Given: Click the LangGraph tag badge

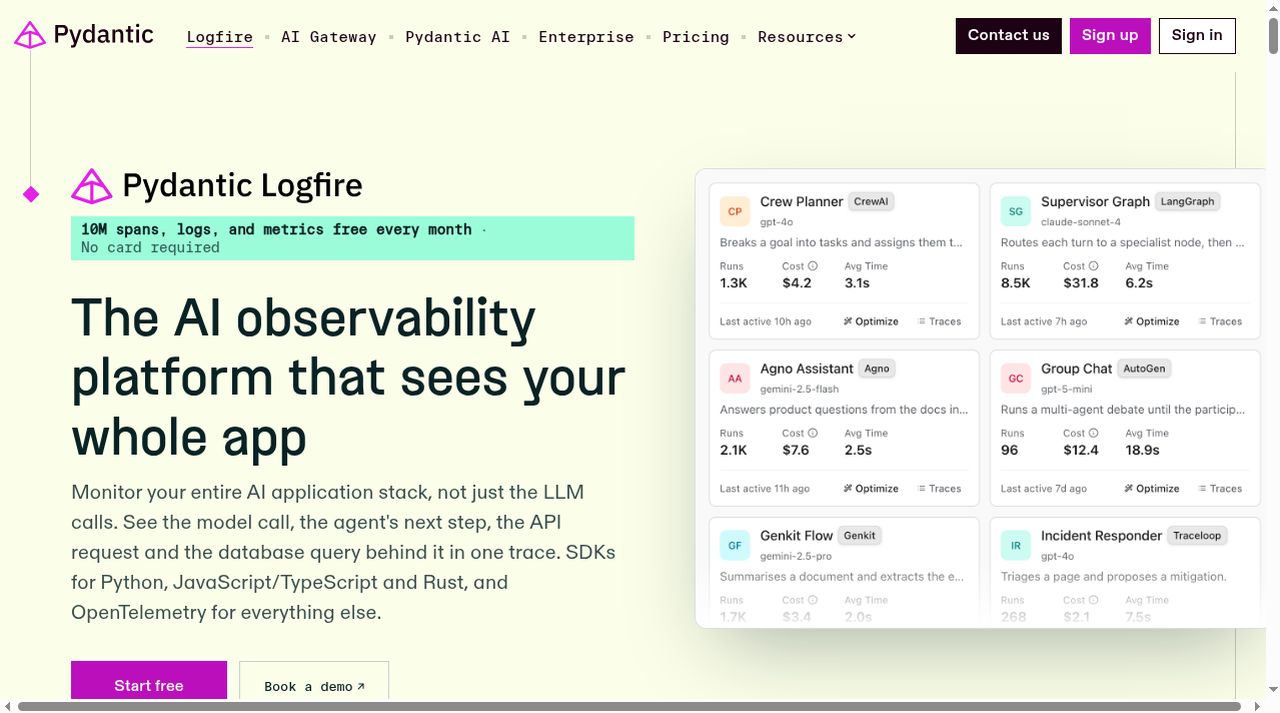Looking at the screenshot, I should tap(1187, 201).
